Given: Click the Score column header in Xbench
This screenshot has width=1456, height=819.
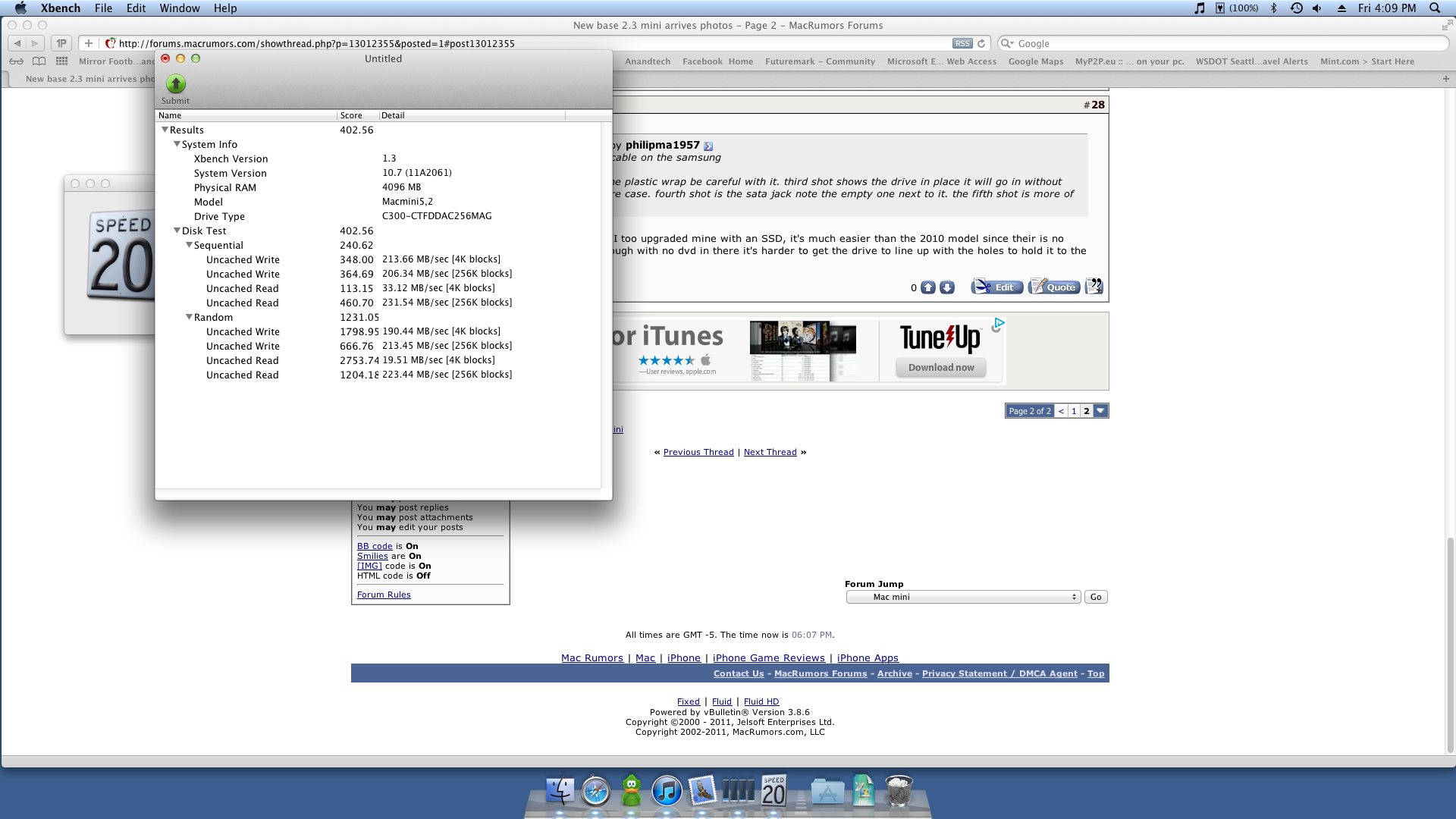Looking at the screenshot, I should 358,116.
